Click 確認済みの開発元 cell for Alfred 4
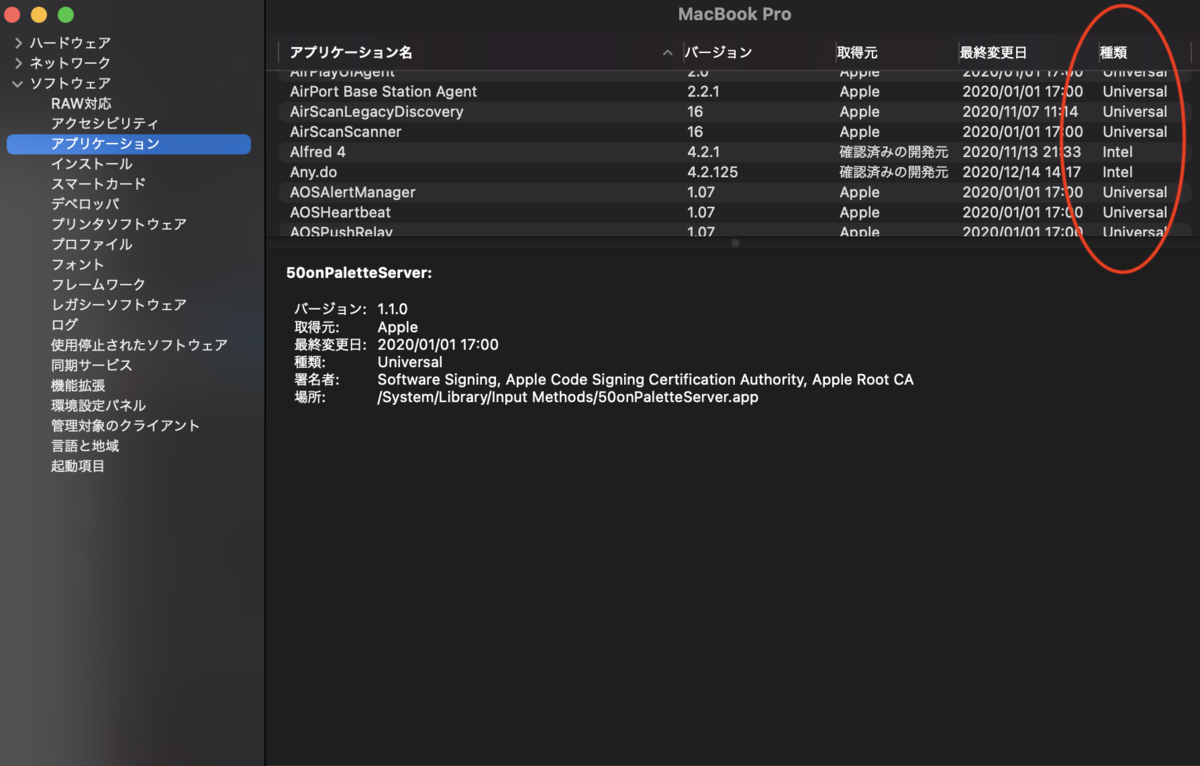 point(894,152)
